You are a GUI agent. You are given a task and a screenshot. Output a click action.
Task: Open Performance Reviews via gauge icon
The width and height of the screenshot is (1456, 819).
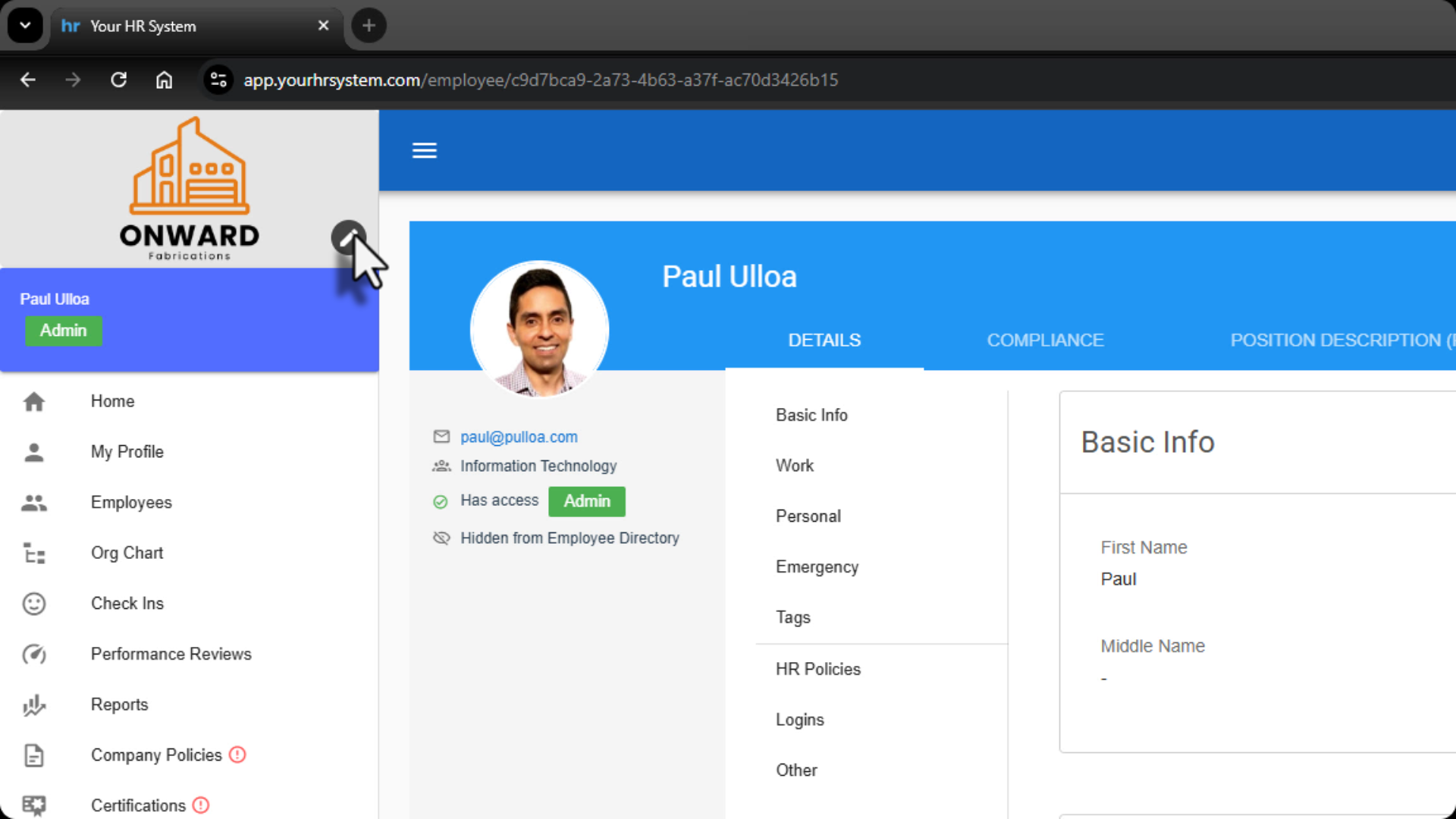34,654
